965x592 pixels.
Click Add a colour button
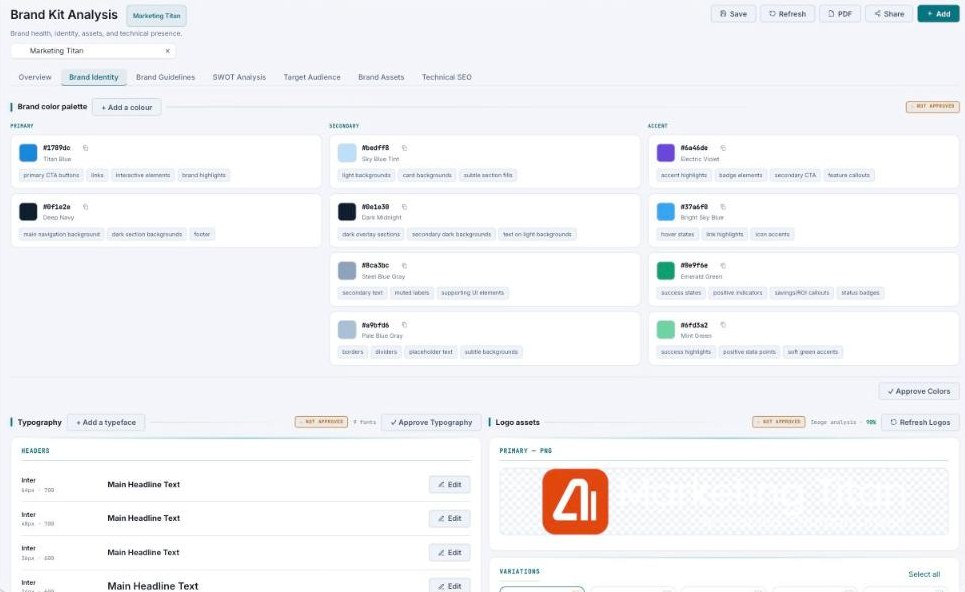pos(127,107)
